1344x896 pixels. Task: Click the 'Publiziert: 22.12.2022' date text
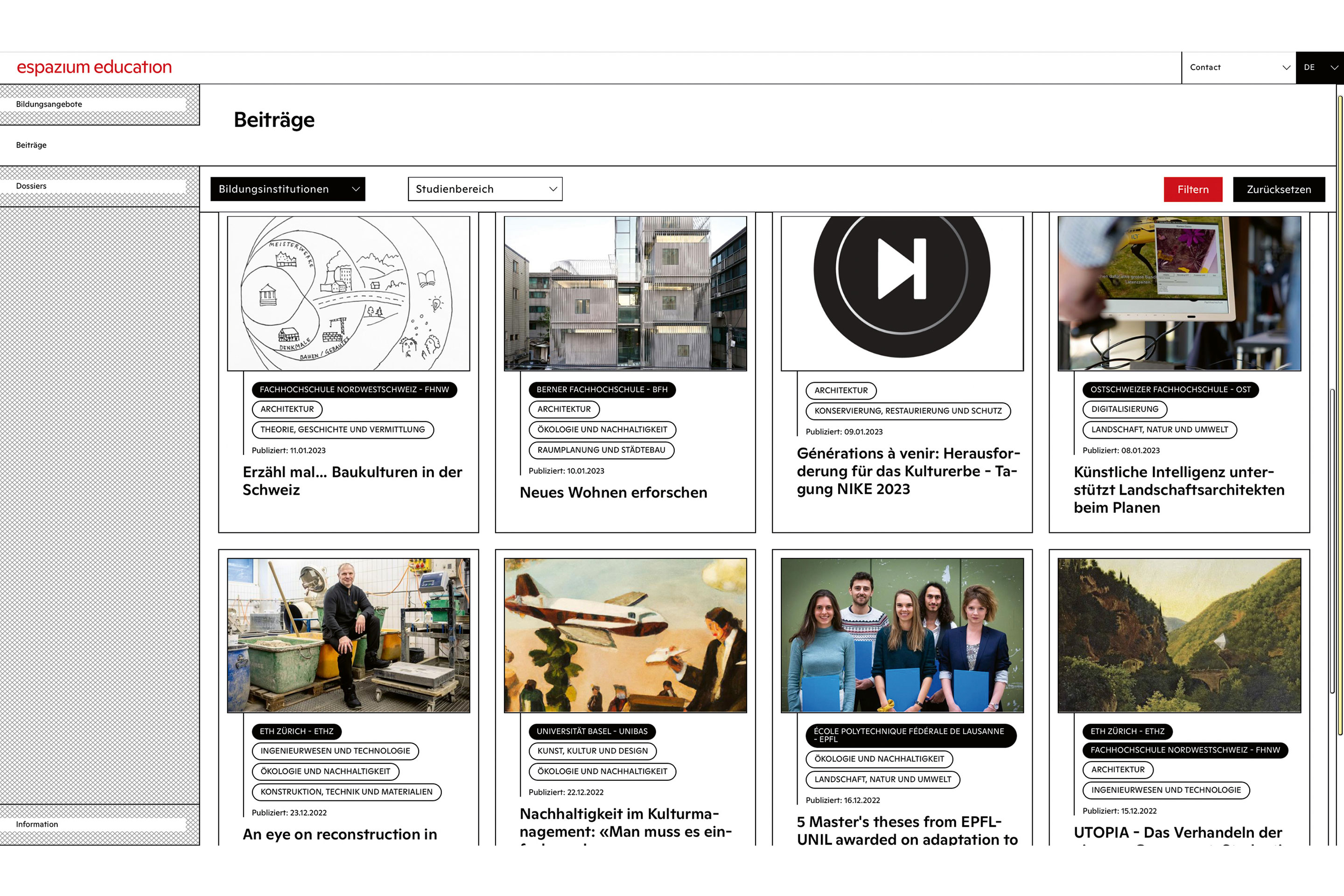tap(566, 792)
